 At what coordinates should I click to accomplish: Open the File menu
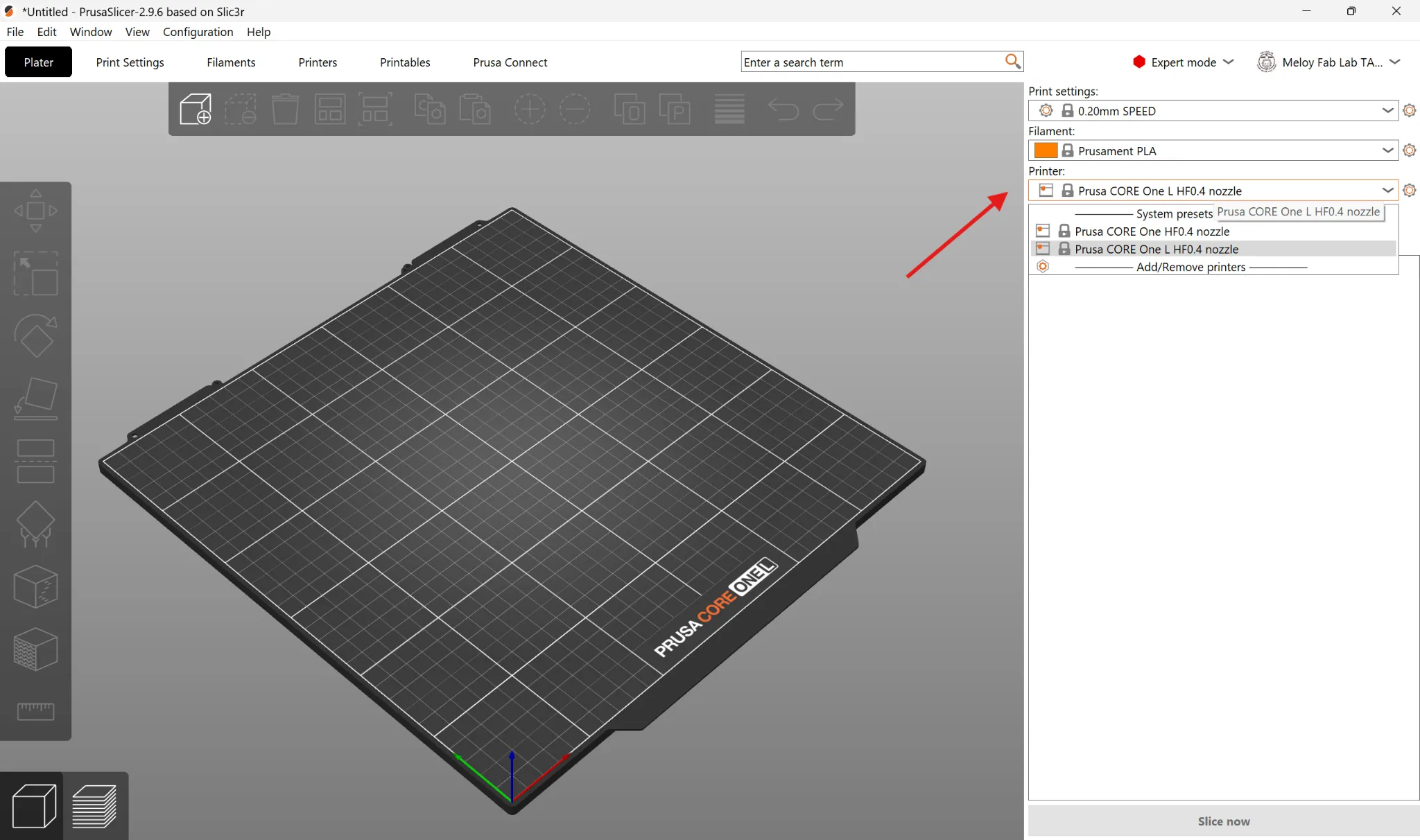coord(15,32)
